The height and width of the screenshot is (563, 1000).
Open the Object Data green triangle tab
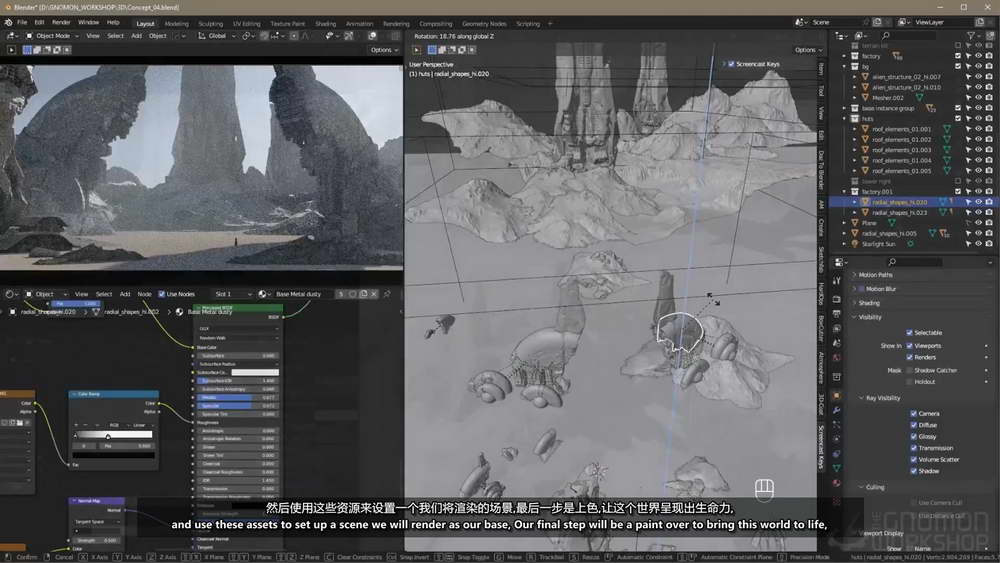tap(837, 469)
